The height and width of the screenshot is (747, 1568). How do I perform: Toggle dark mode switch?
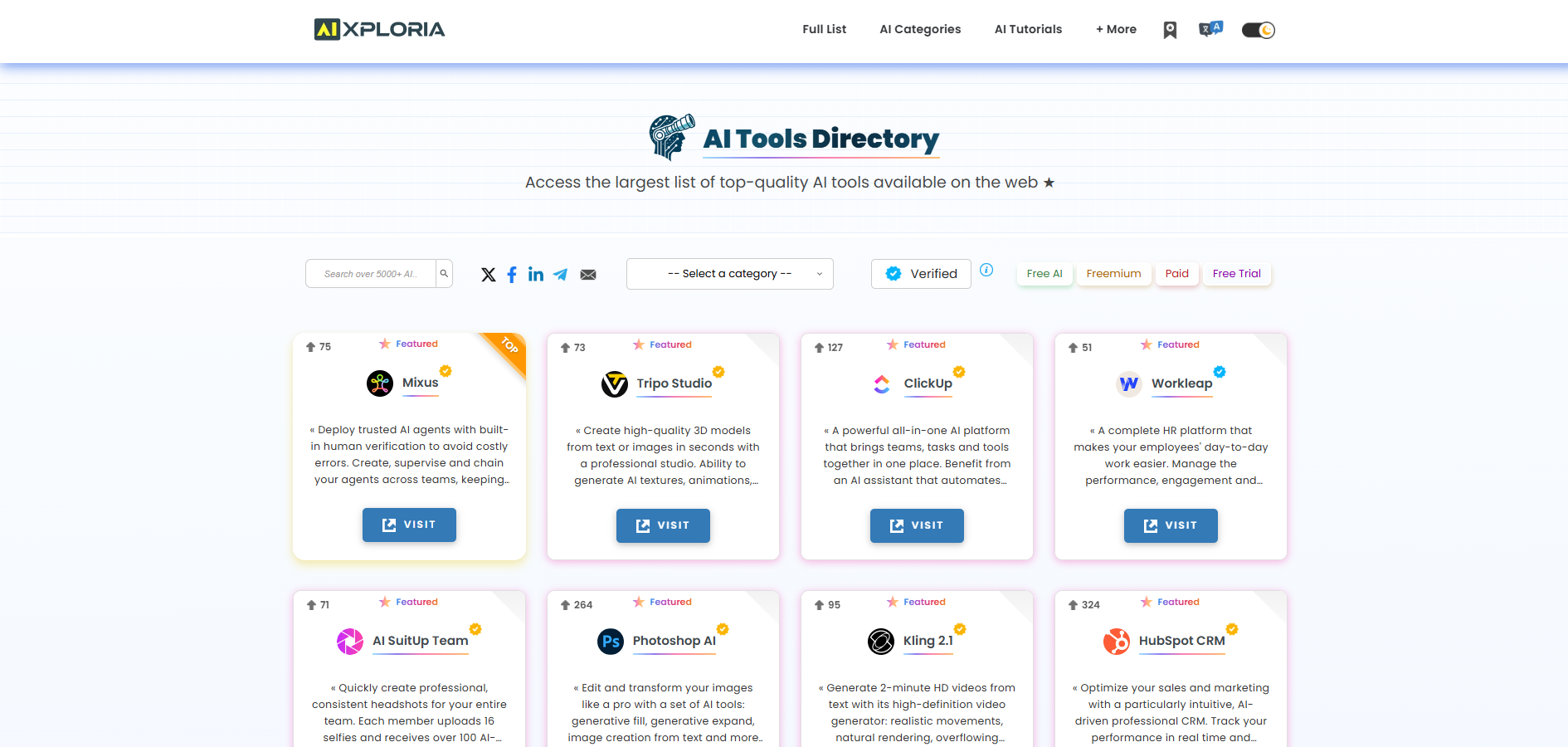(x=1258, y=30)
